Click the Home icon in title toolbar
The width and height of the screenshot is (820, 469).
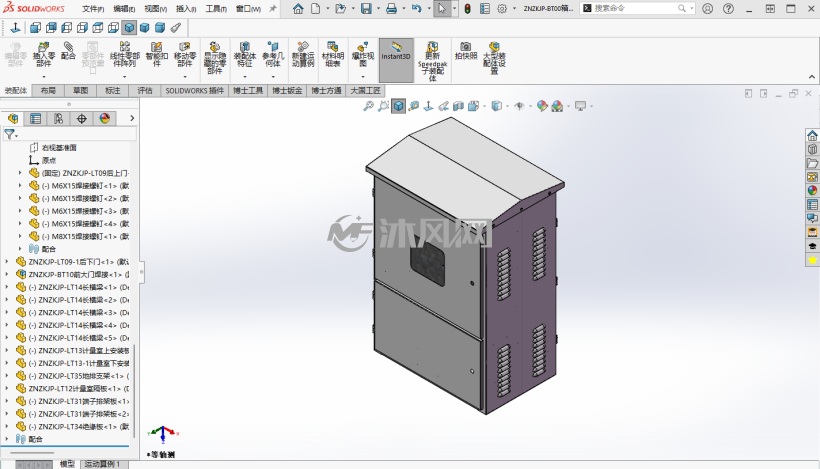click(298, 8)
